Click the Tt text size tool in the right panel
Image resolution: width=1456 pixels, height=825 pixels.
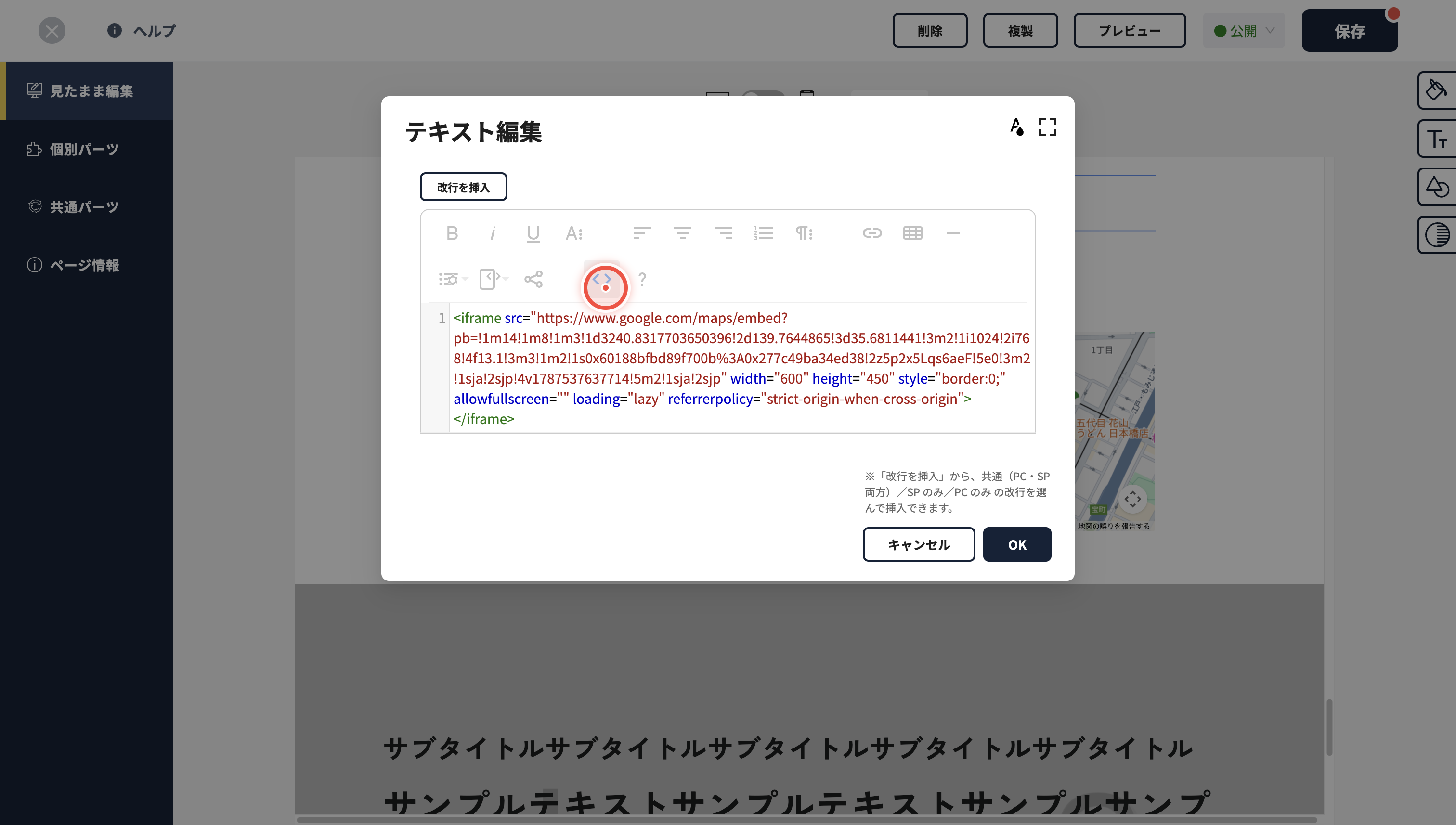[x=1437, y=138]
